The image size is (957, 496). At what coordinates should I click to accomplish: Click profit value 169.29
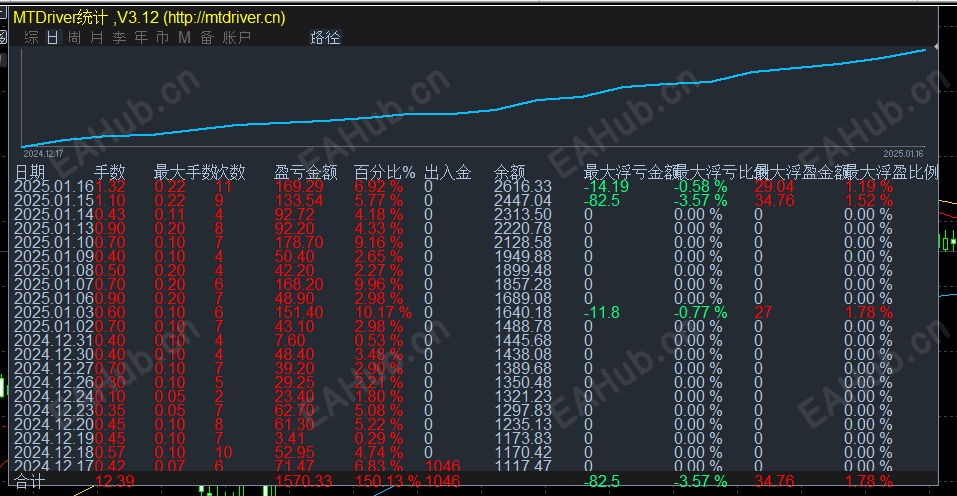299,187
